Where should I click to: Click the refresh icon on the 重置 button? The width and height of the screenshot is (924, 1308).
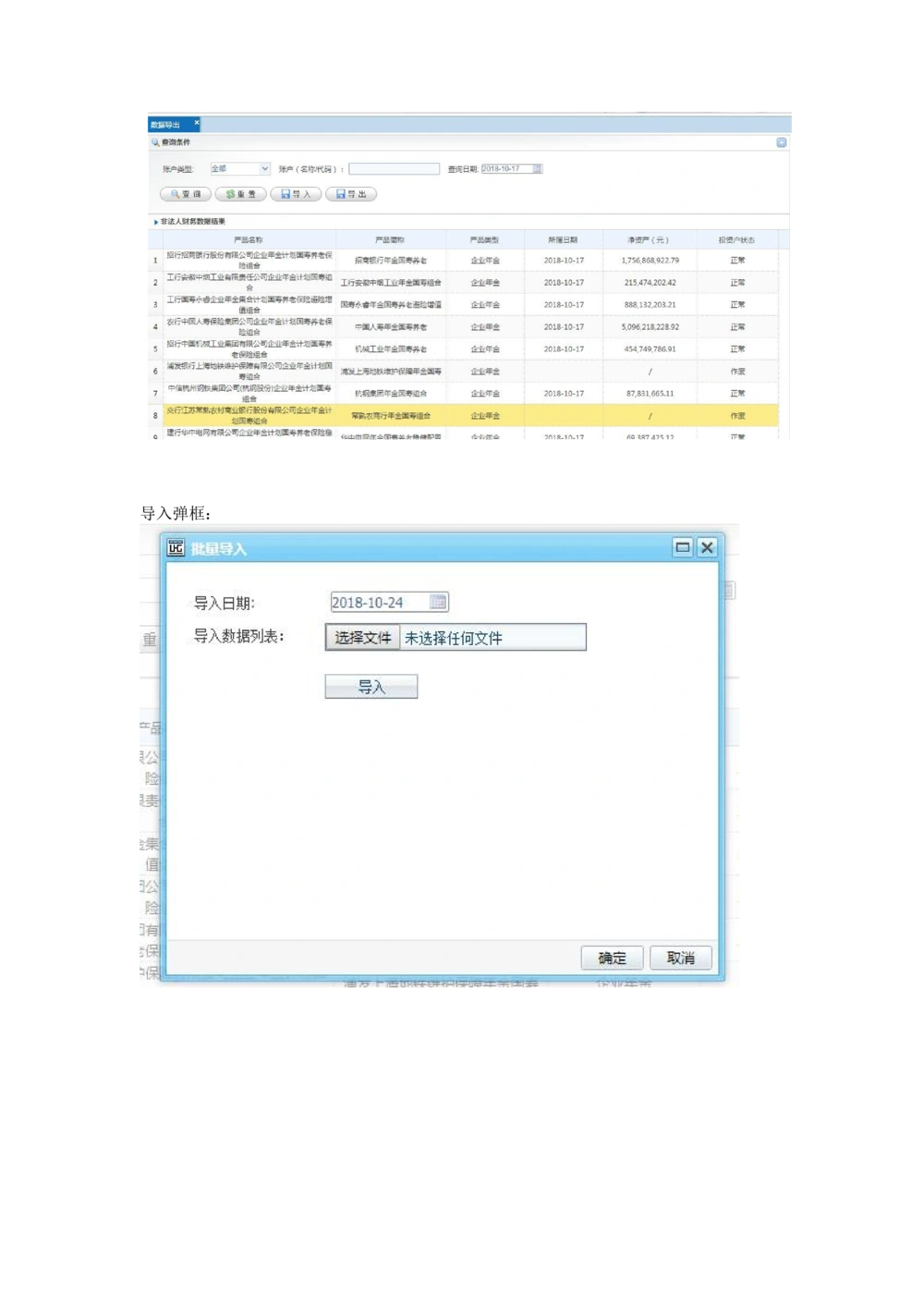[x=229, y=192]
